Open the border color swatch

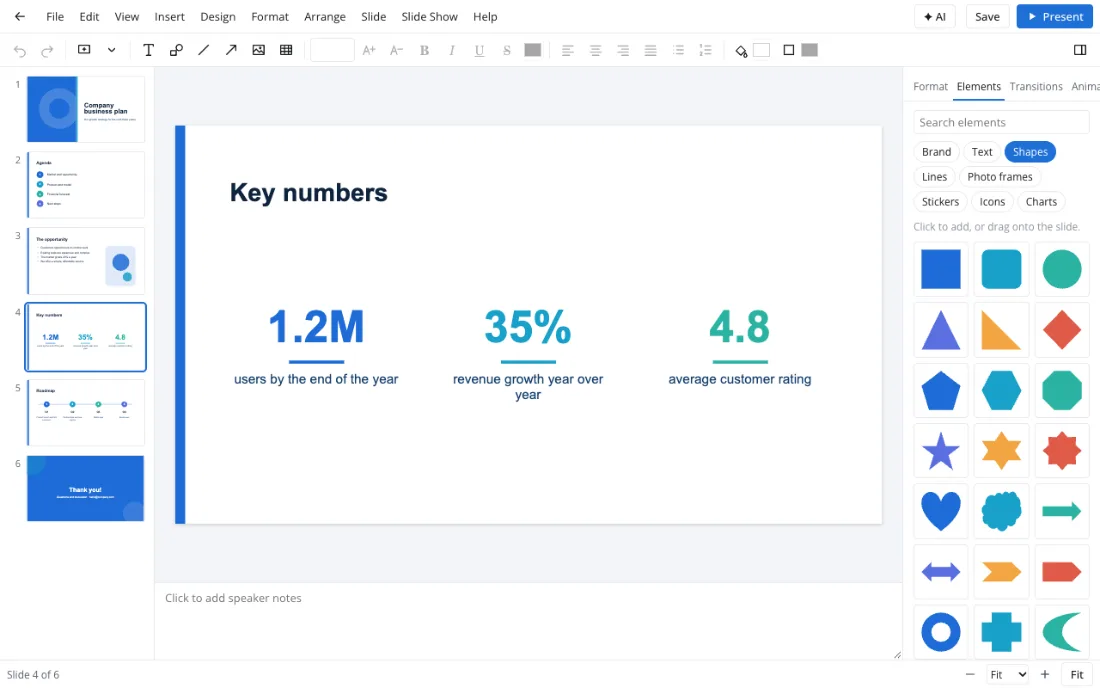810,50
